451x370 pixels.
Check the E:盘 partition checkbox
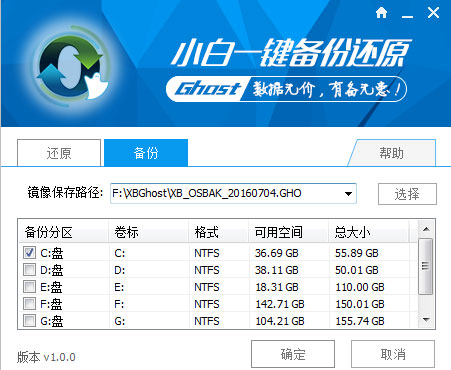coord(29,286)
